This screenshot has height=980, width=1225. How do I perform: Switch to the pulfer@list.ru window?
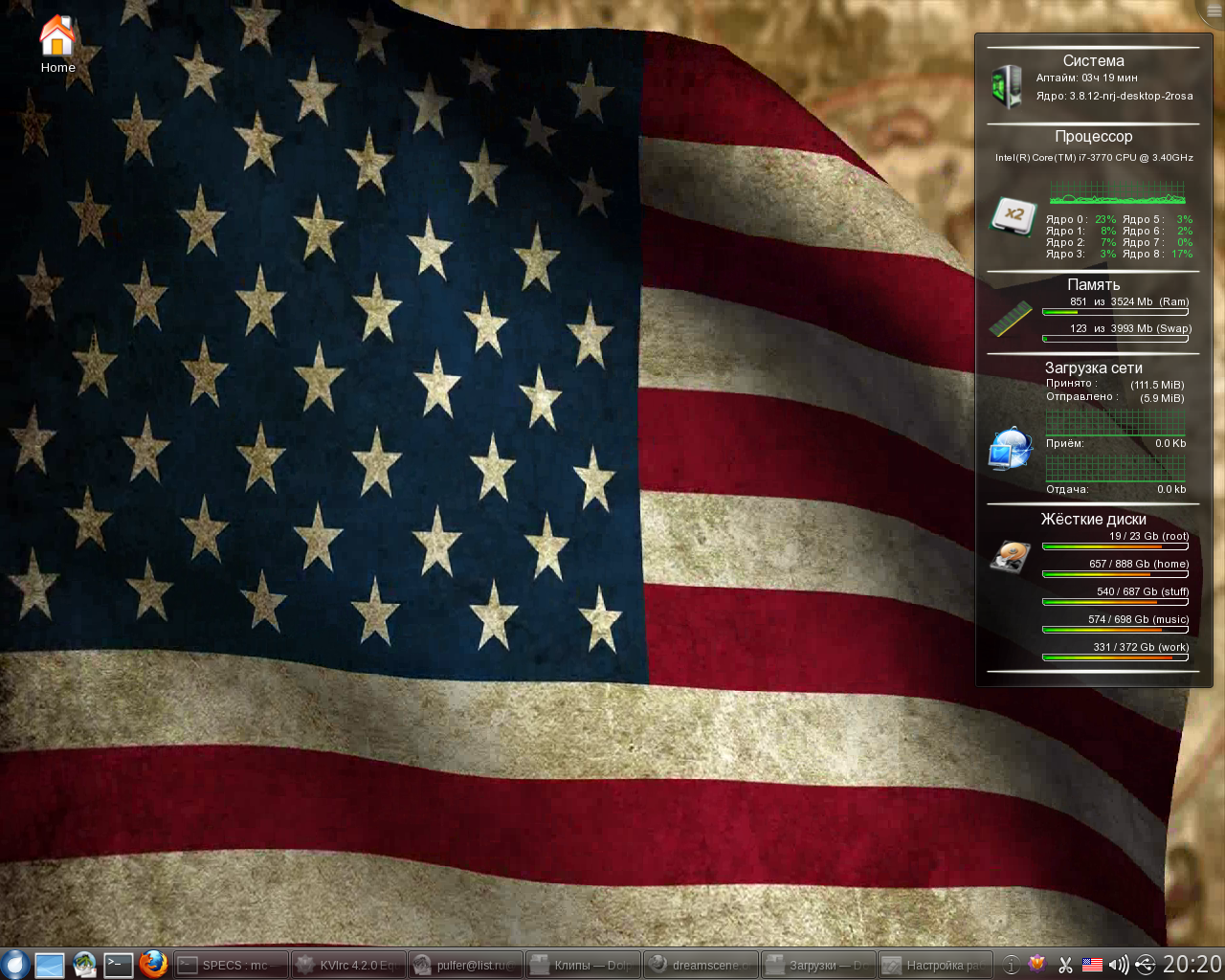click(x=465, y=965)
